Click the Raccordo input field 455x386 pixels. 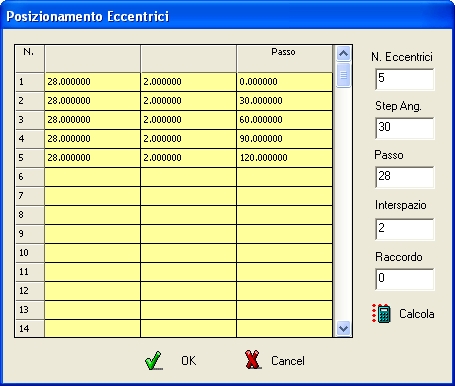[x=405, y=279]
